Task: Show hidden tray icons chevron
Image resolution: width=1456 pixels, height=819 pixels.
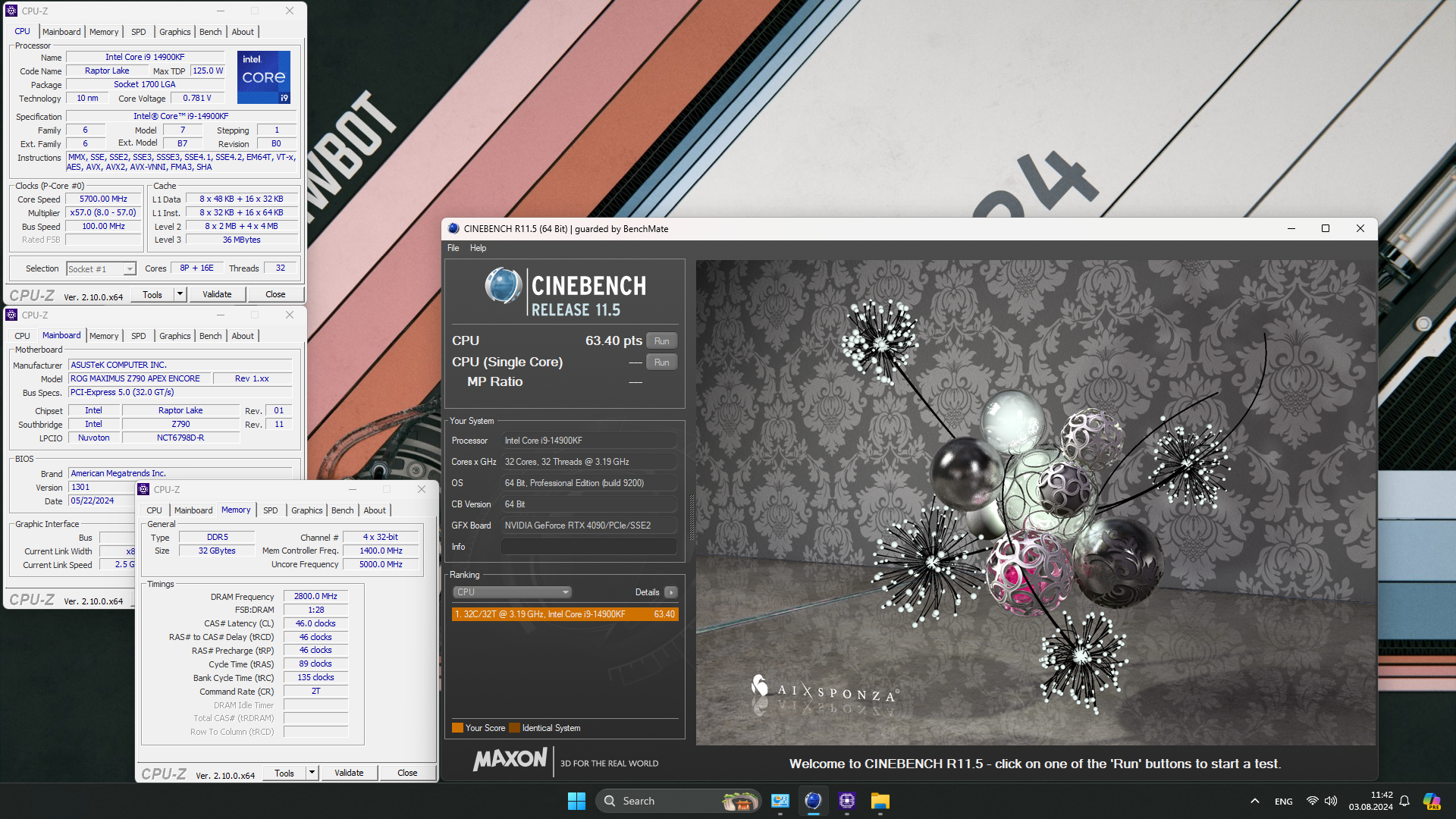Action: pyautogui.click(x=1255, y=801)
